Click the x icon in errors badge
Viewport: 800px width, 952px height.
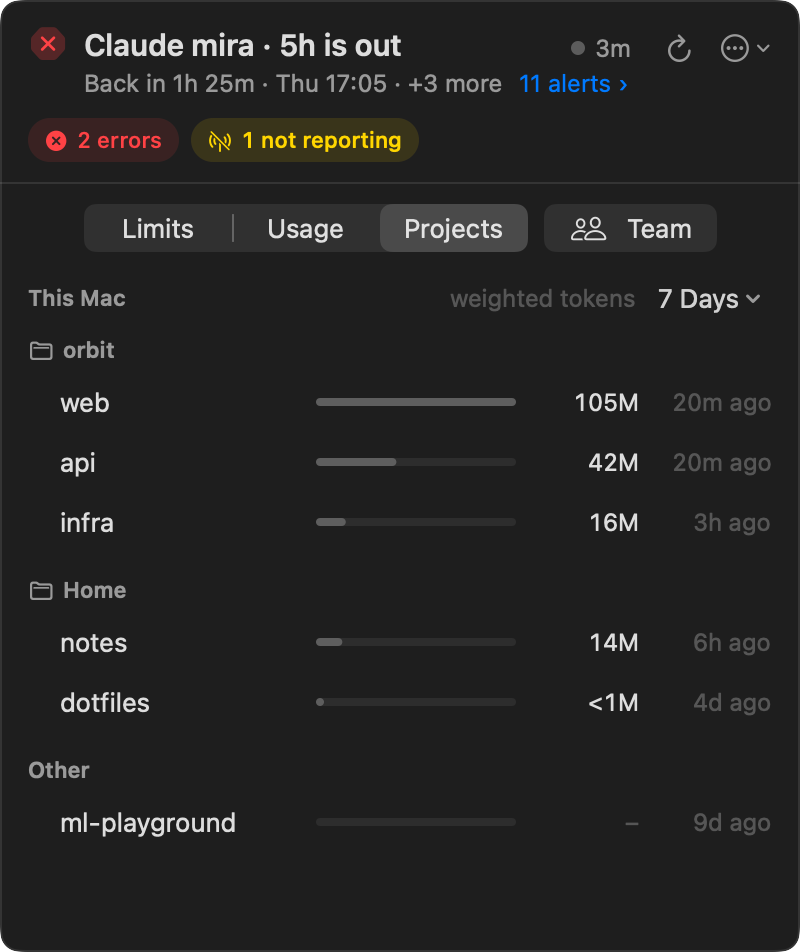[x=56, y=141]
